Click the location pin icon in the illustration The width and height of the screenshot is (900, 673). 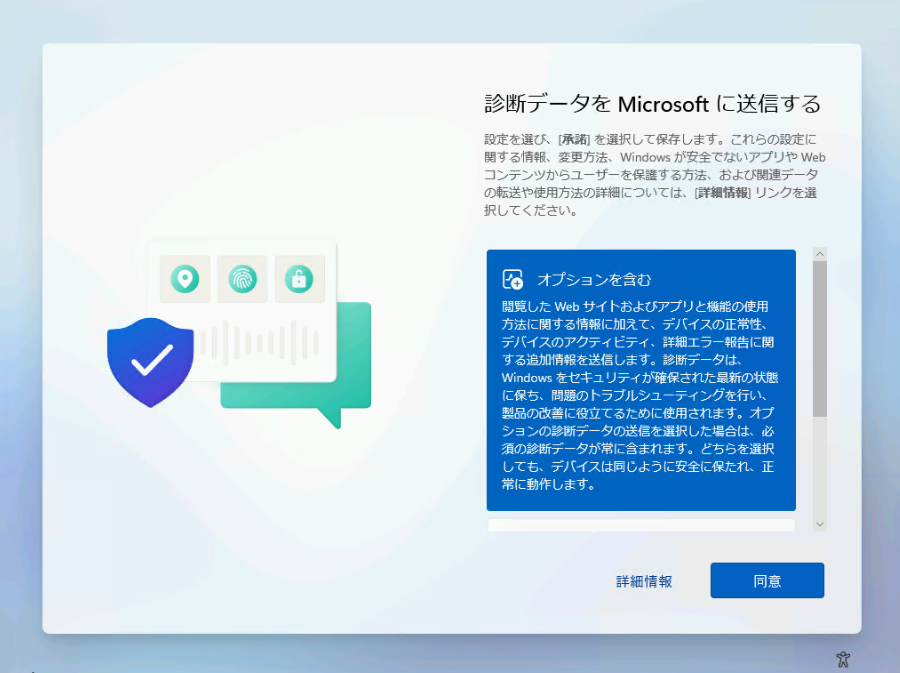pos(184,280)
